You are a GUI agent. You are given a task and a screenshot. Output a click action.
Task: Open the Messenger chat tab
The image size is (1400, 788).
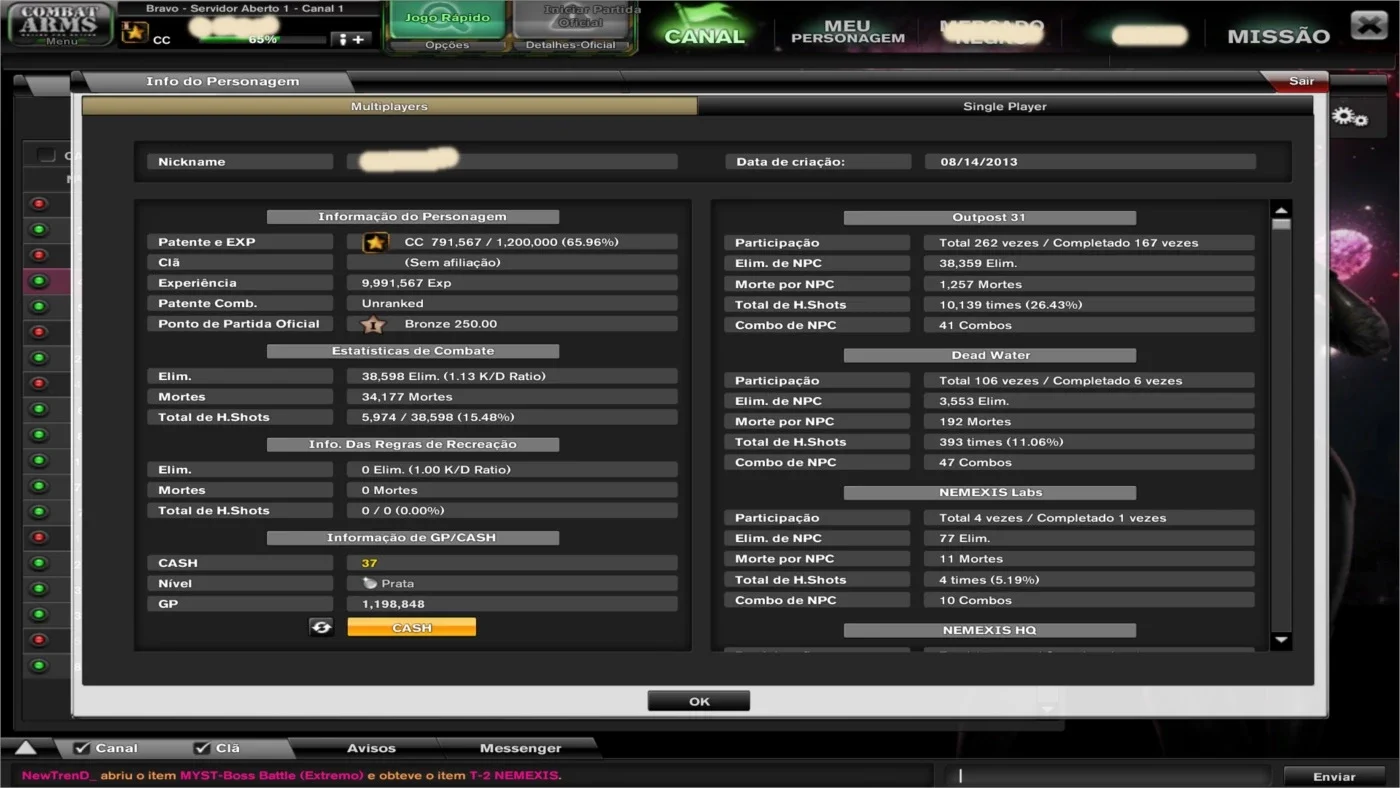point(520,748)
